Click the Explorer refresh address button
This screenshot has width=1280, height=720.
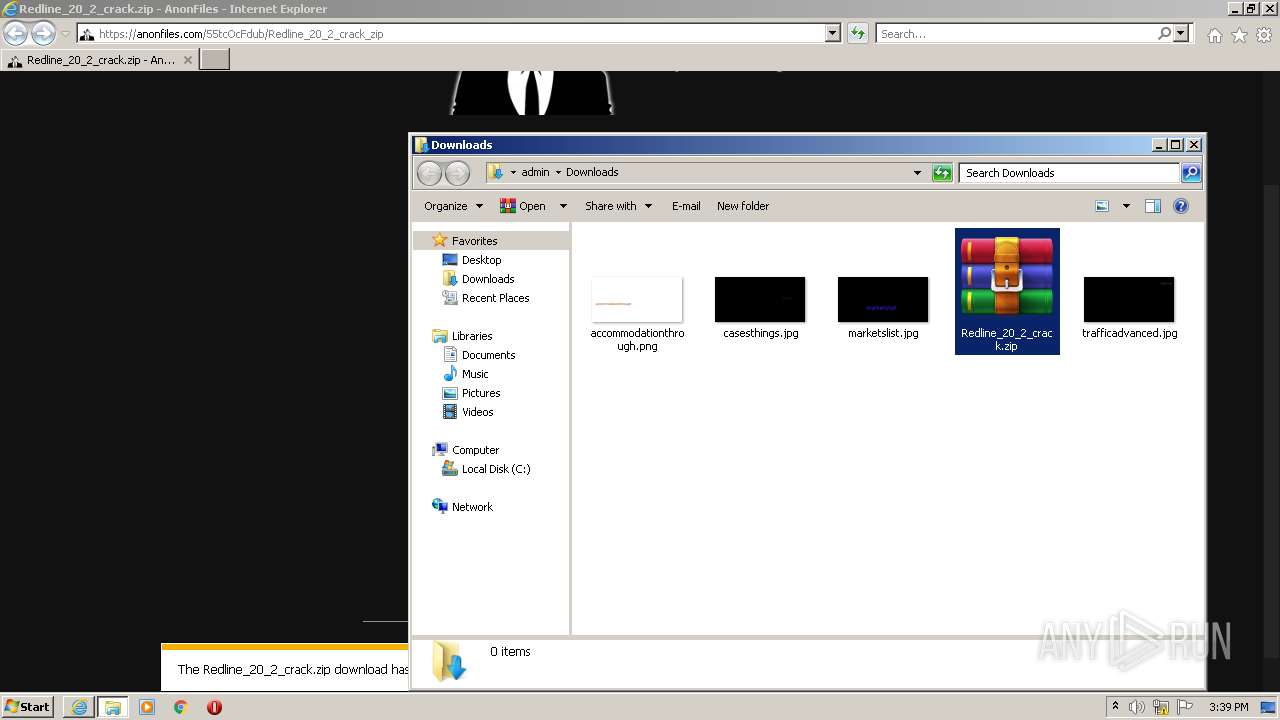point(941,173)
